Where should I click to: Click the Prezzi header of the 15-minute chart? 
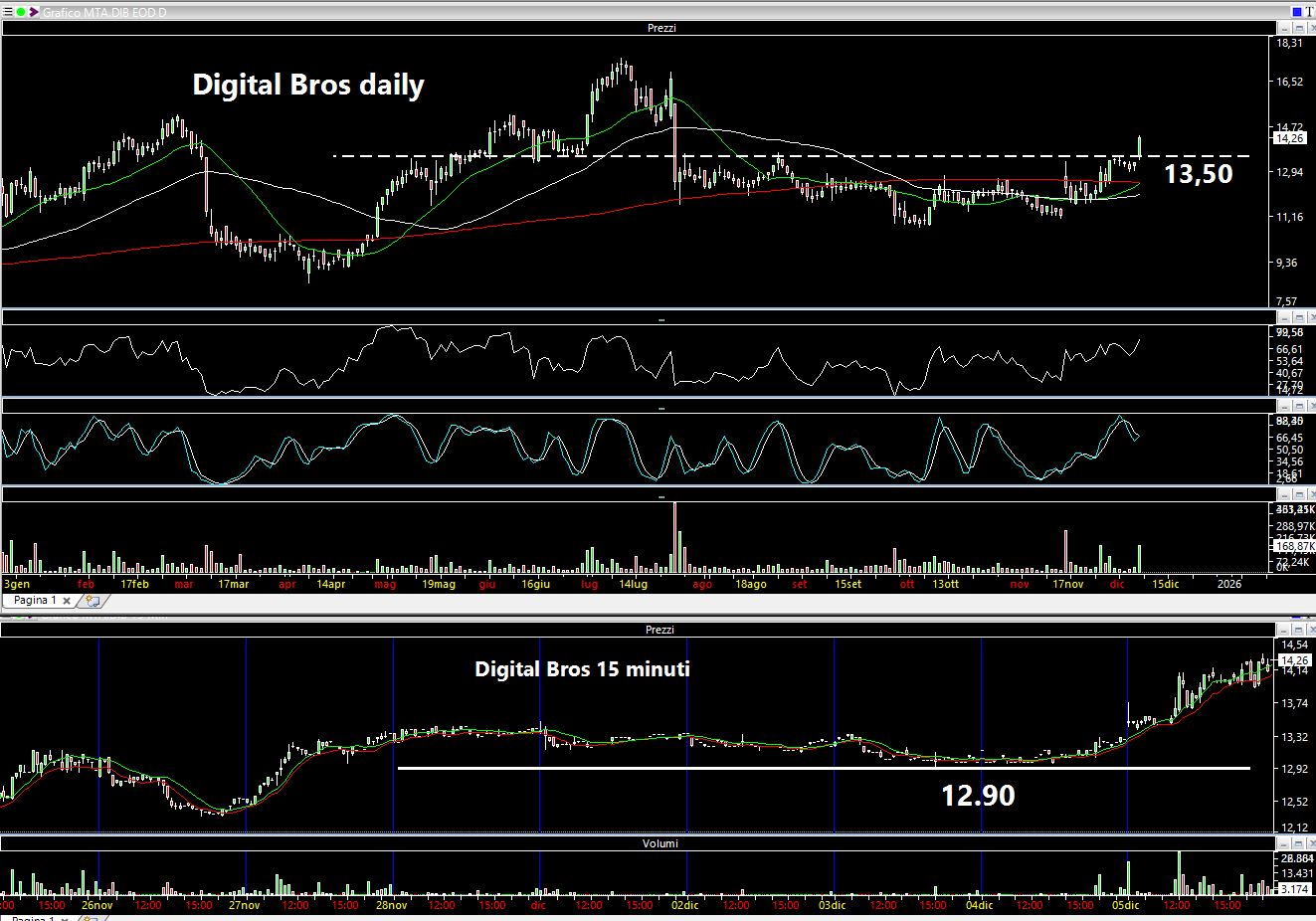[659, 630]
